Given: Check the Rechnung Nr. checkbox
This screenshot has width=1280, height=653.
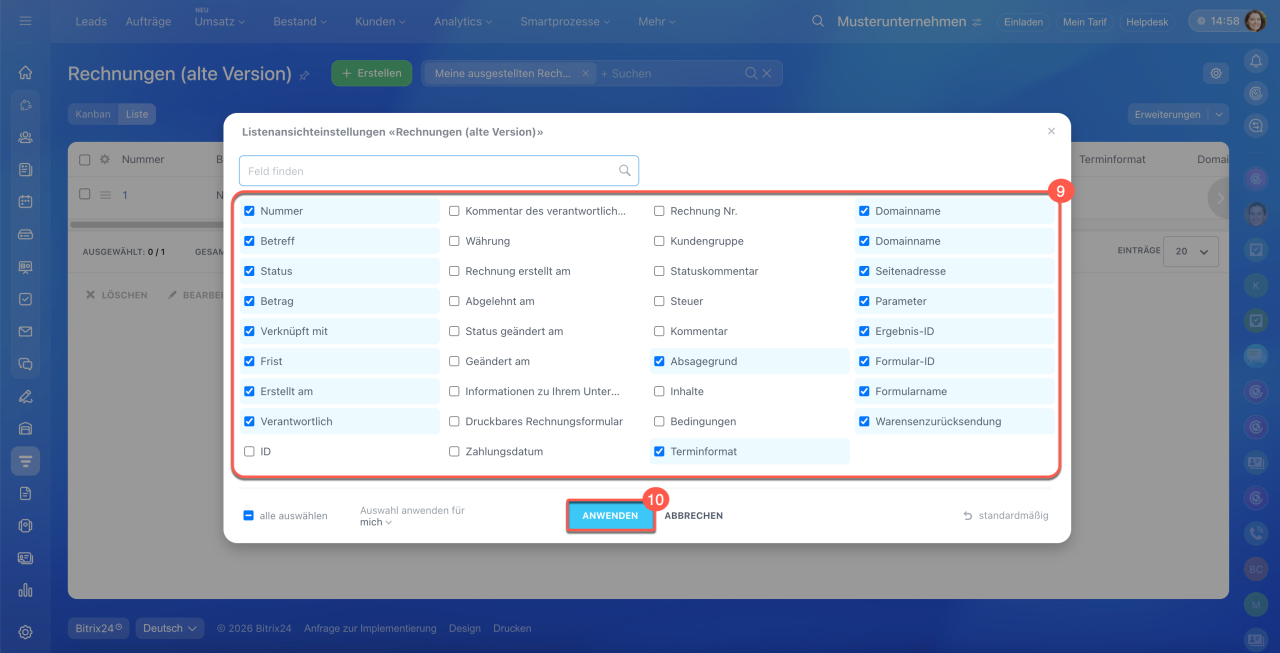Looking at the screenshot, I should click(x=660, y=211).
